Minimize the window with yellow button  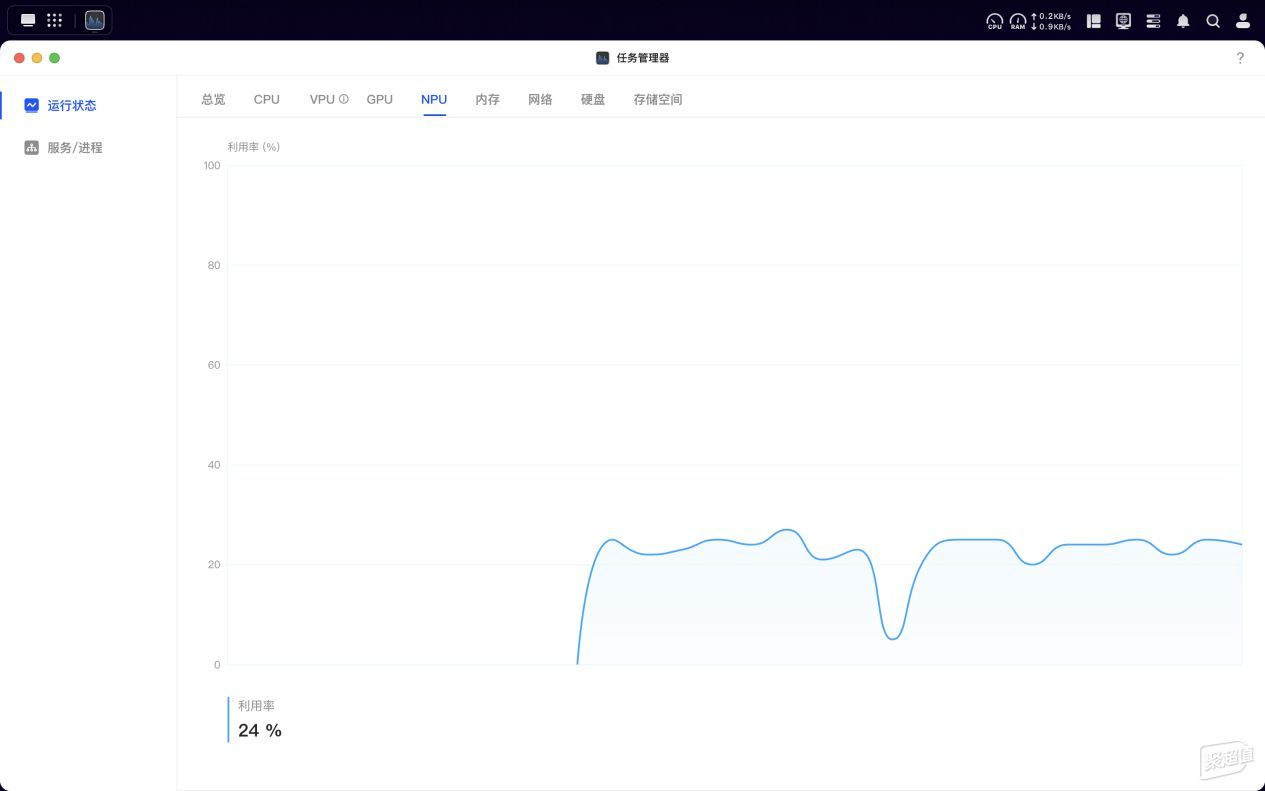click(x=37, y=58)
